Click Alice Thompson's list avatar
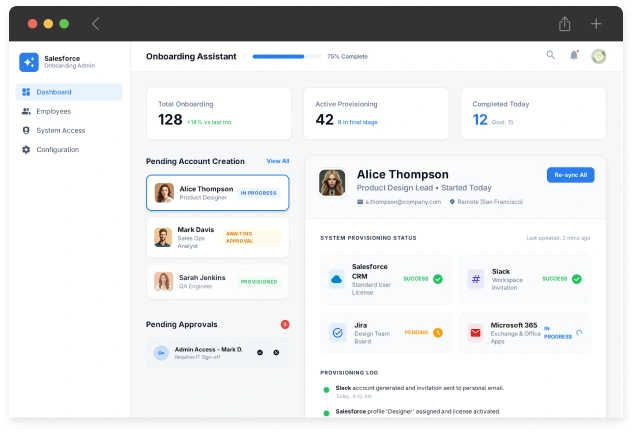The height and width of the screenshot is (432, 634). [164, 193]
